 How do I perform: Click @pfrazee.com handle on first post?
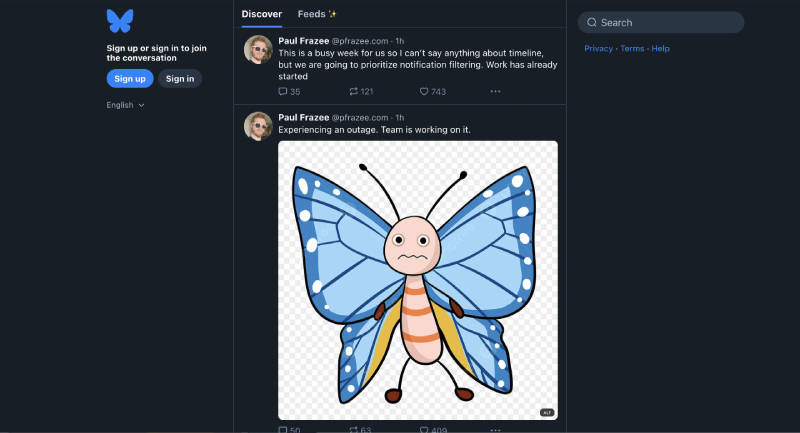(362, 41)
